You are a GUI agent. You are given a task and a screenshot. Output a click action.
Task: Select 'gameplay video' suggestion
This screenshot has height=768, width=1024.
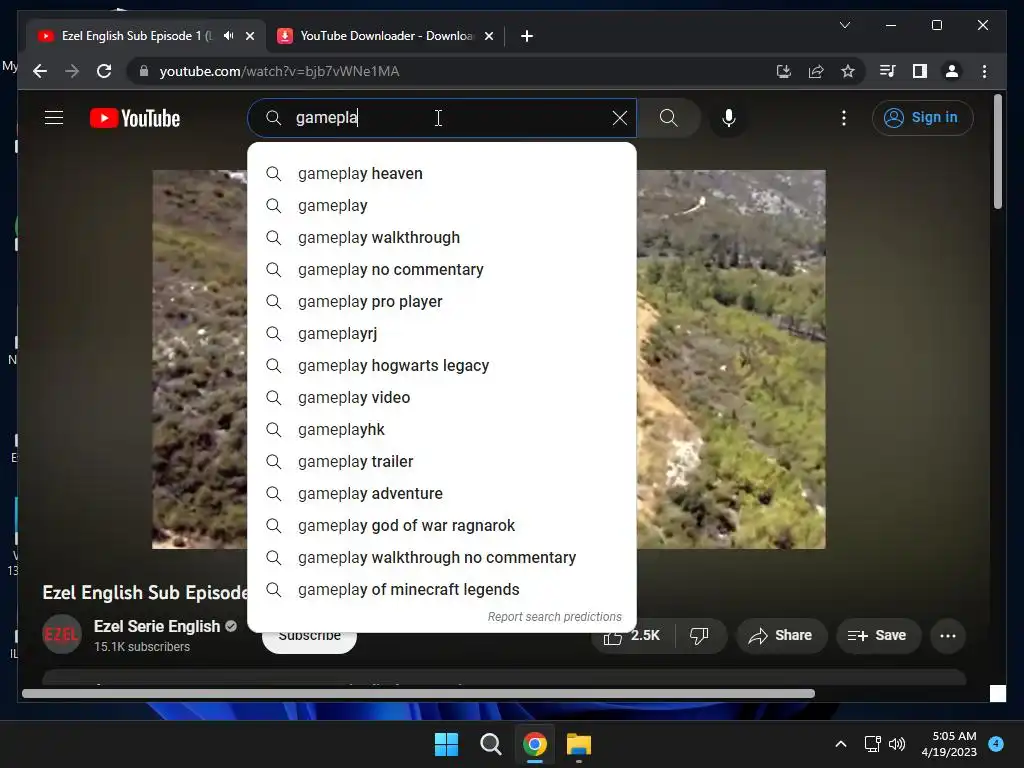(442, 398)
